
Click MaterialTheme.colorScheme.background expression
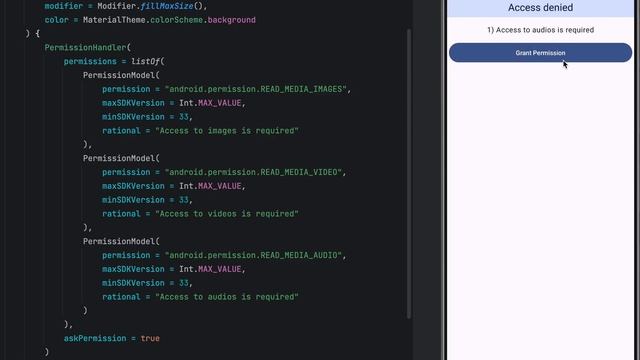[x=169, y=20]
